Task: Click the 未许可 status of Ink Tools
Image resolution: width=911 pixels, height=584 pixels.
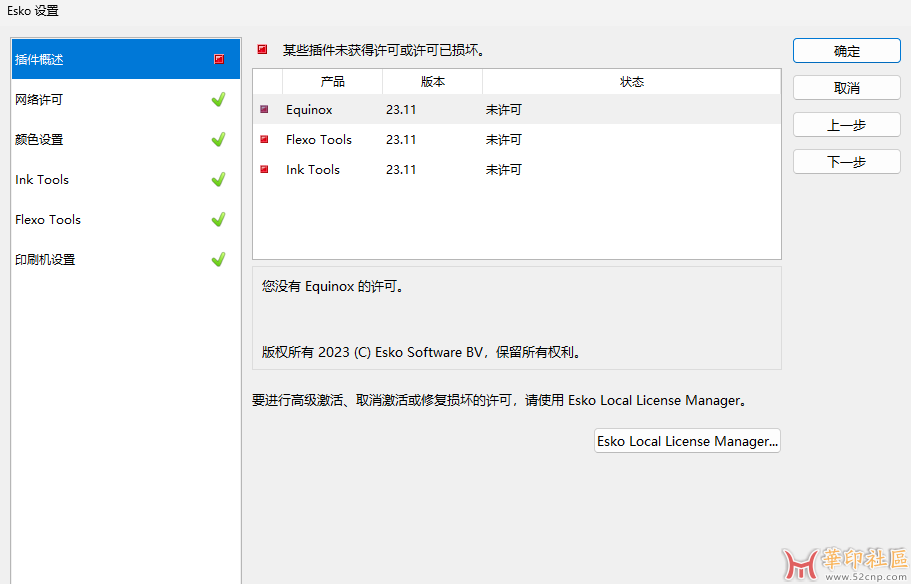Action: coord(504,170)
